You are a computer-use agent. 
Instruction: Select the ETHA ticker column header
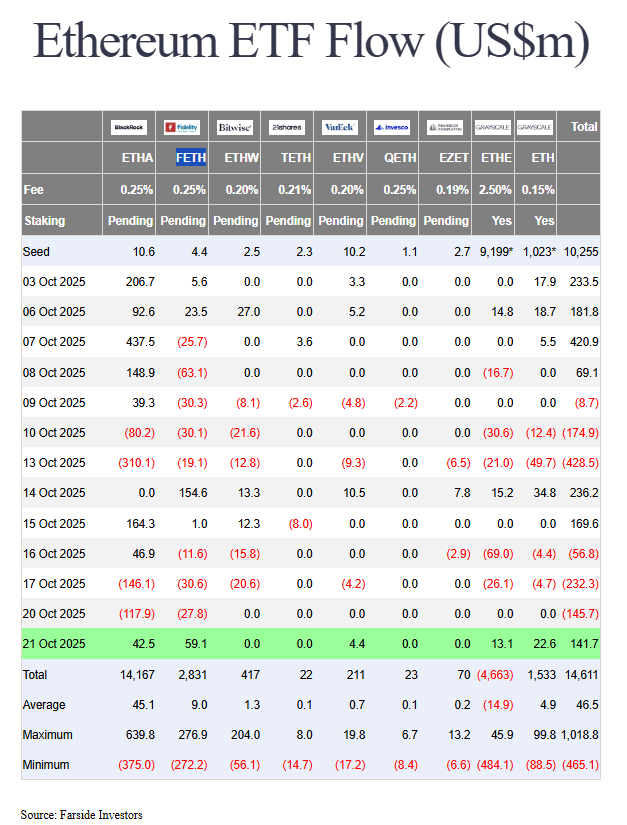[x=137, y=158]
